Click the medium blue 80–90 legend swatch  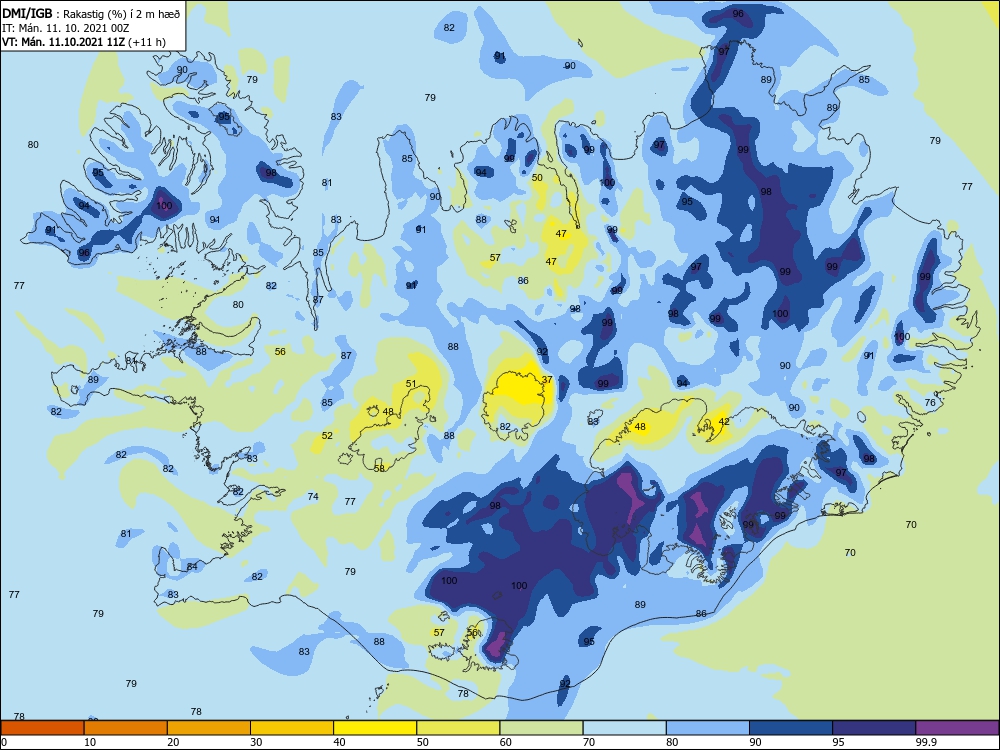pos(708,728)
